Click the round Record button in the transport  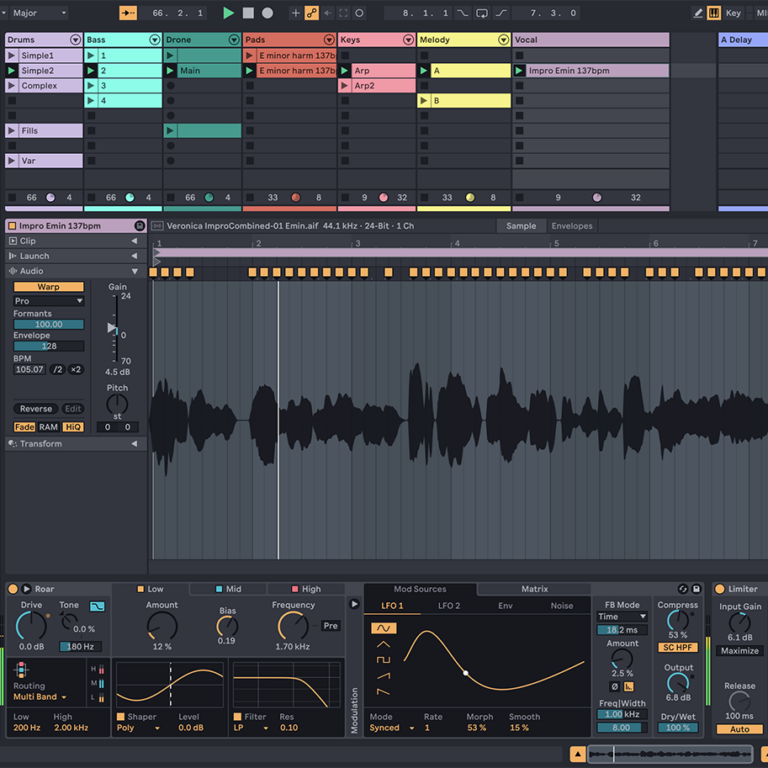[267, 13]
